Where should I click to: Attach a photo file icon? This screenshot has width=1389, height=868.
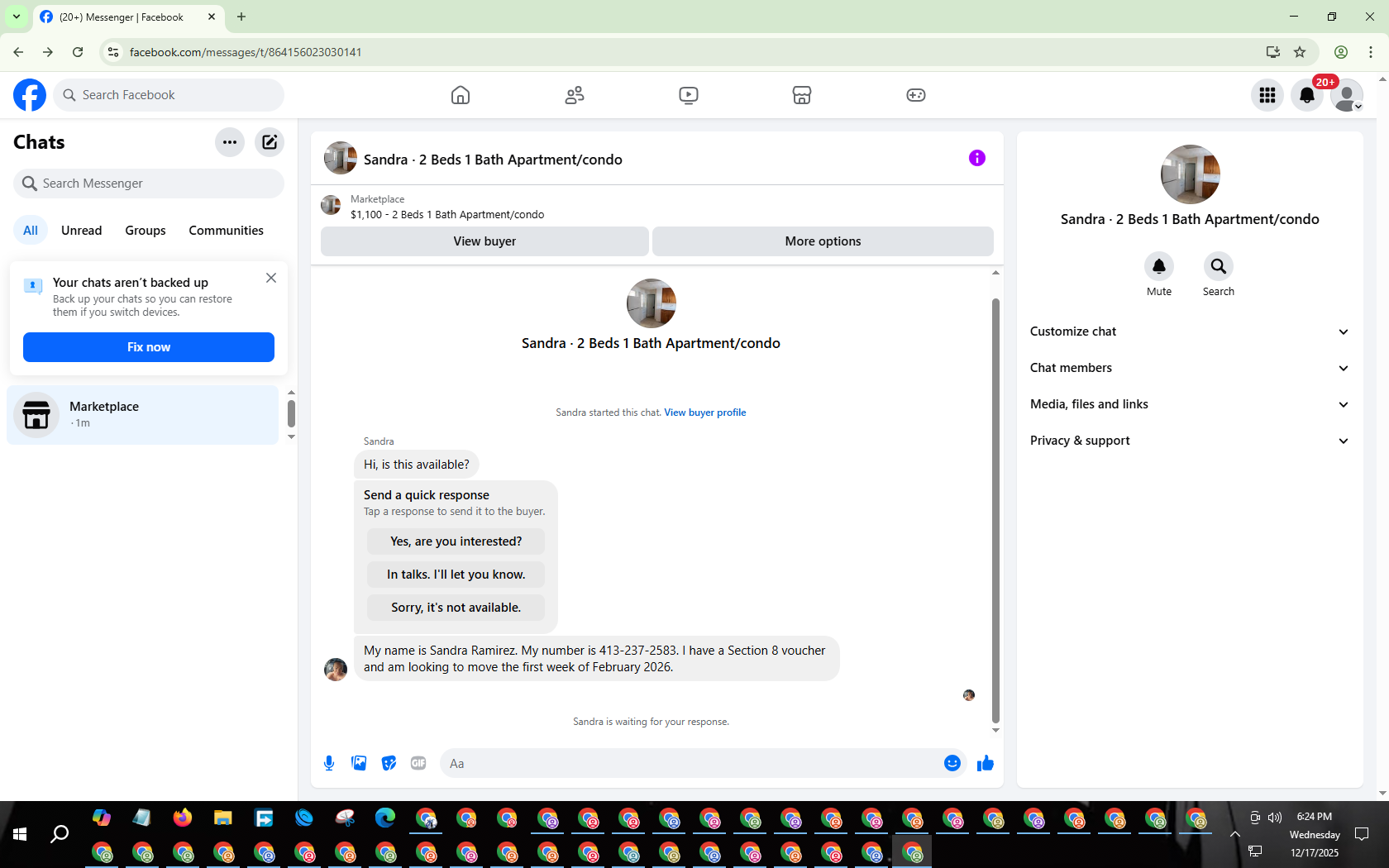coord(359,763)
